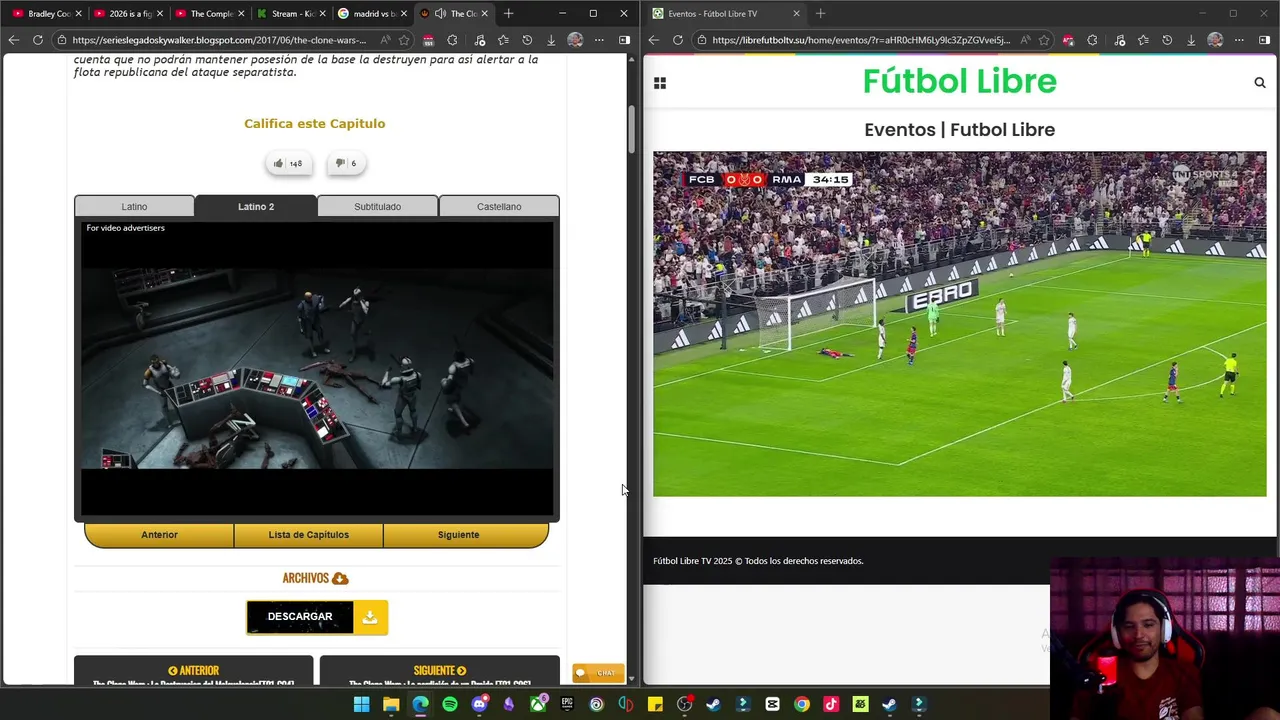
Task: Open Favorites list in Fútbol Libre browser toolbar
Action: [1143, 40]
